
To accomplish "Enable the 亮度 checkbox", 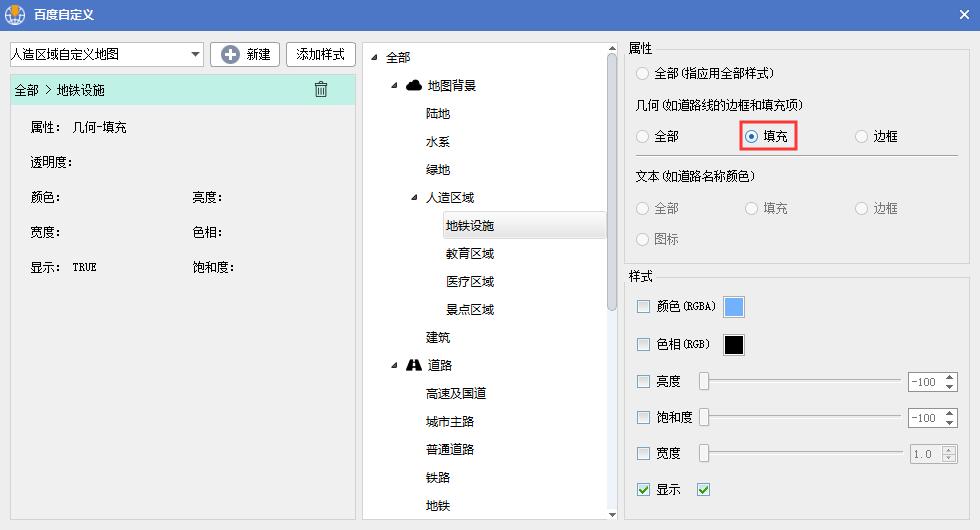I will coord(643,381).
